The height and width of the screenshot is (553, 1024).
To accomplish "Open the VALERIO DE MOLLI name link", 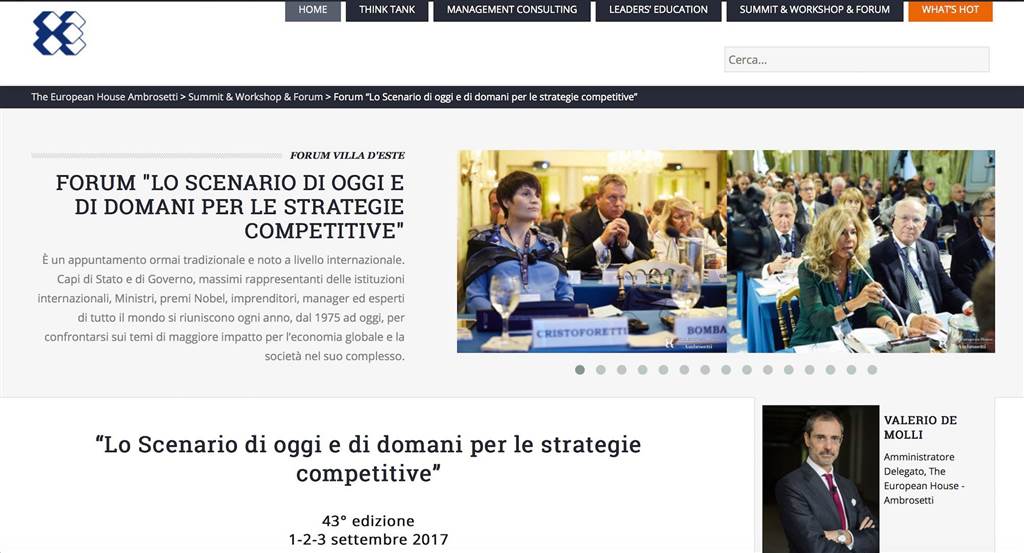I will (x=920, y=427).
